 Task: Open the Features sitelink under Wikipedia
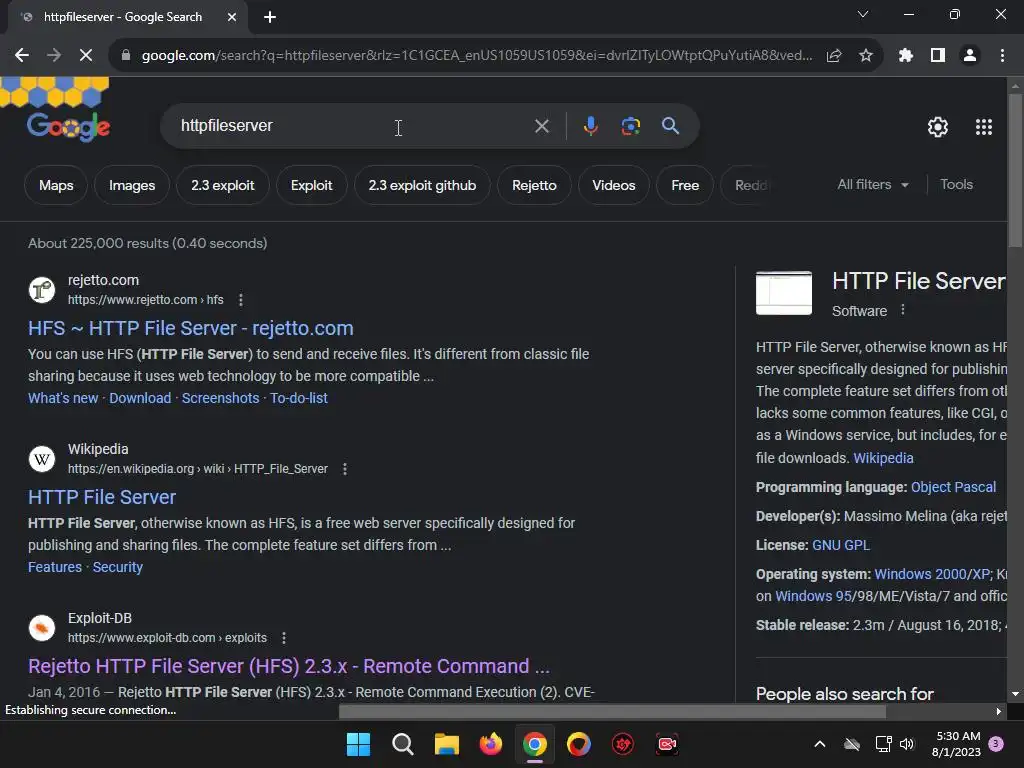click(x=55, y=568)
